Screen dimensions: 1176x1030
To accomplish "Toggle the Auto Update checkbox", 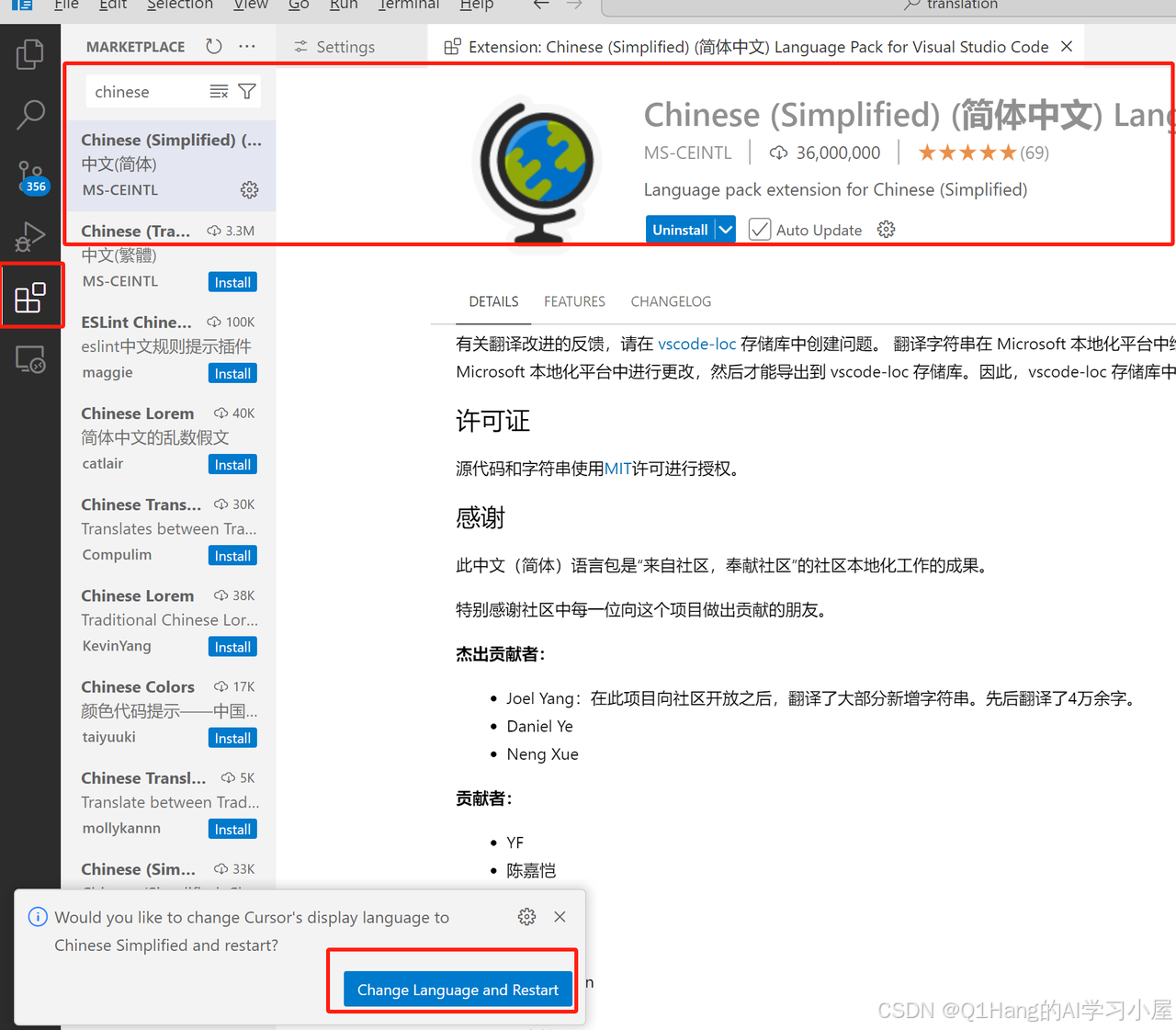I will click(x=760, y=230).
